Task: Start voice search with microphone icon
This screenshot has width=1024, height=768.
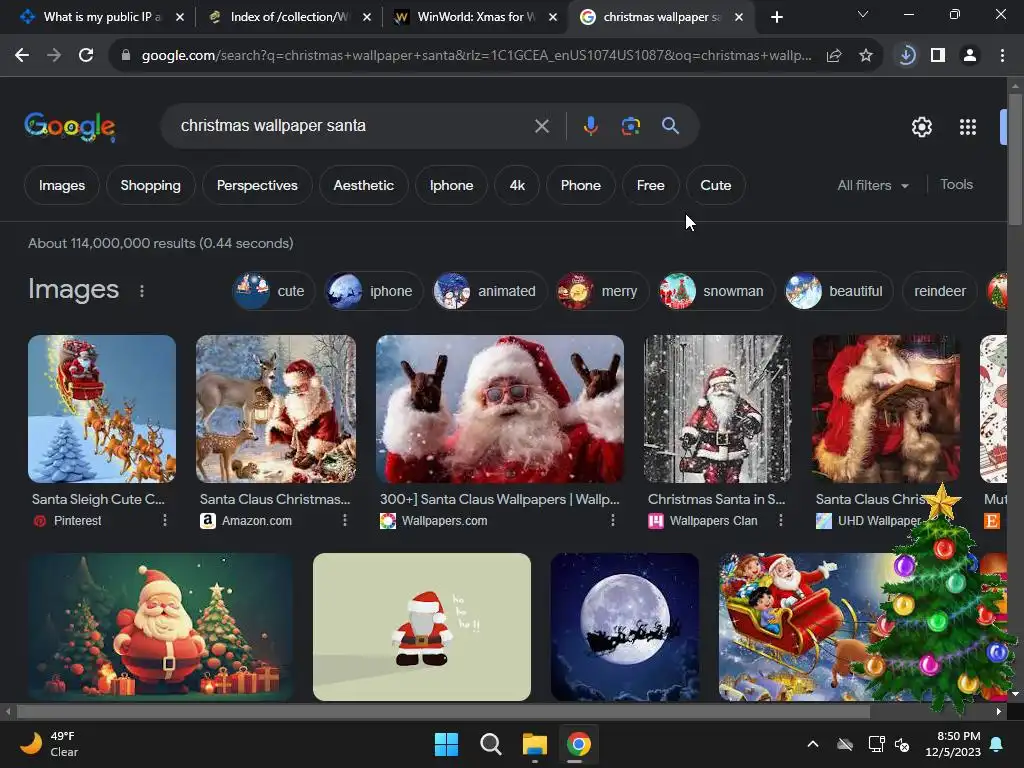Action: click(x=590, y=126)
